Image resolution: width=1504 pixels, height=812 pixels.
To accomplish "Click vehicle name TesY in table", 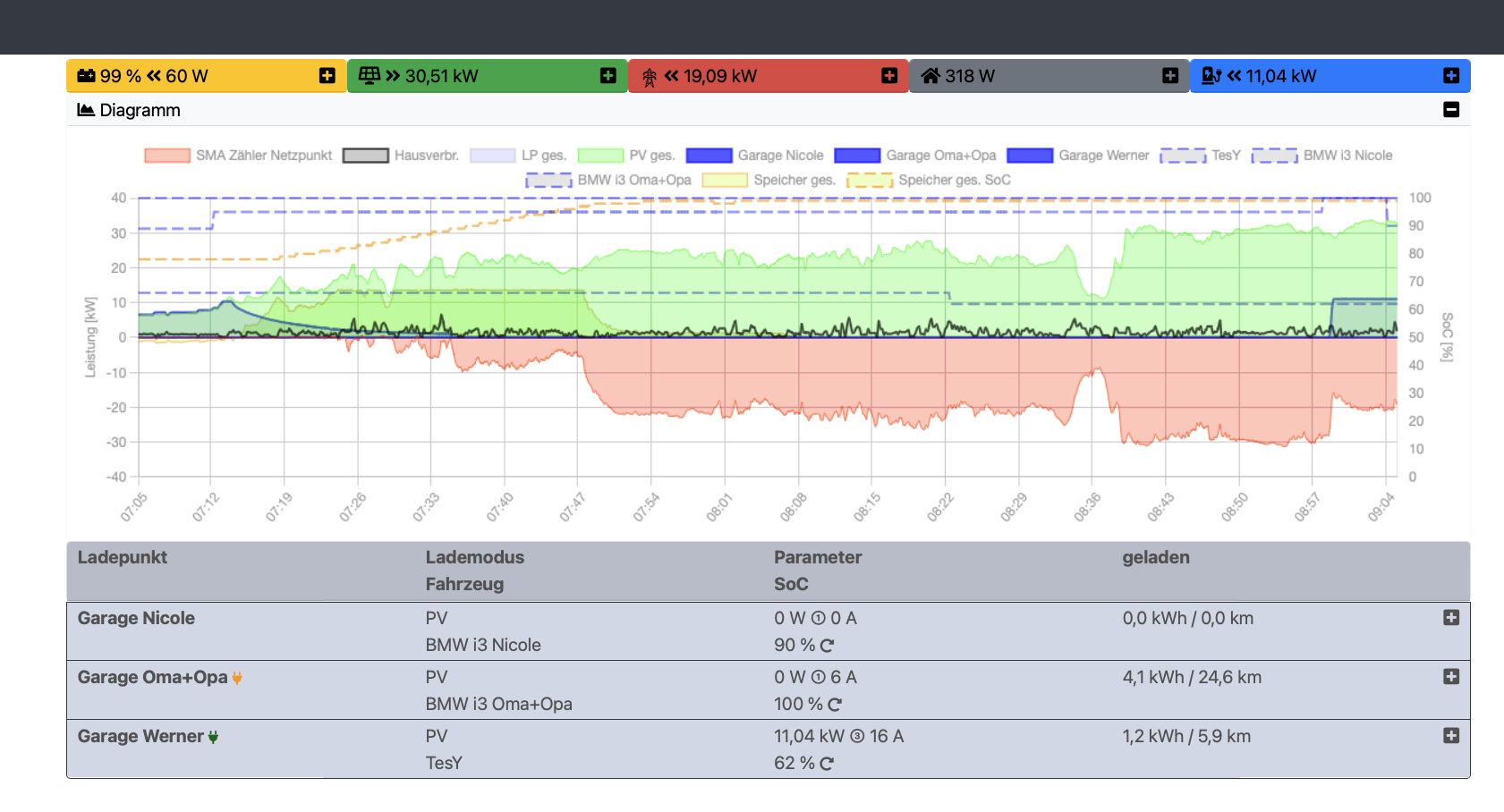I will click(x=444, y=763).
